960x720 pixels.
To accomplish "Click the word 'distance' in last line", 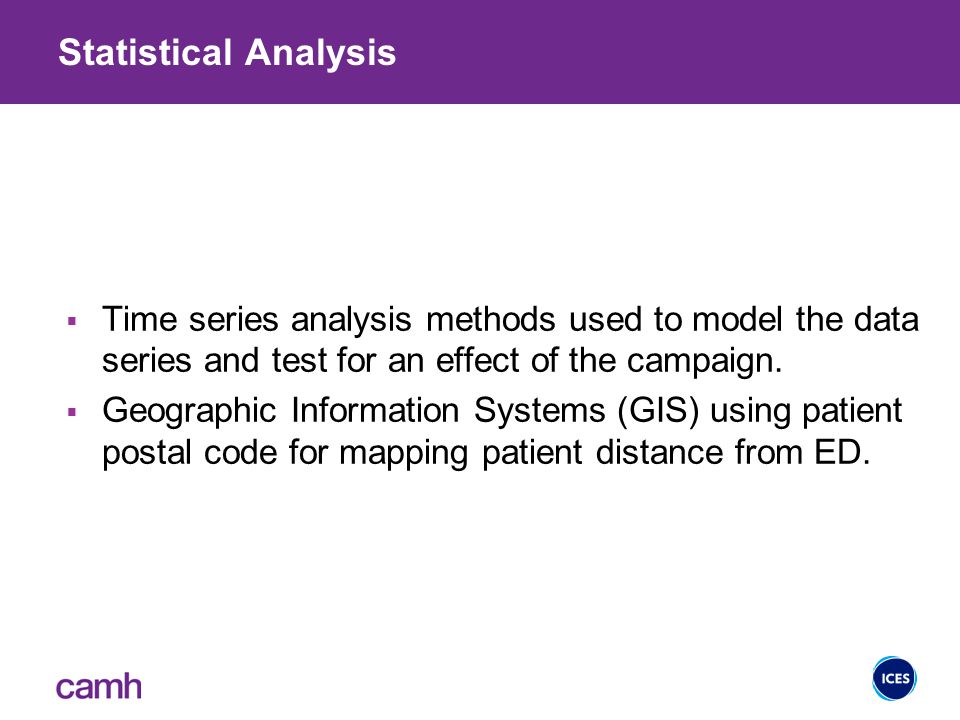I will [x=659, y=452].
